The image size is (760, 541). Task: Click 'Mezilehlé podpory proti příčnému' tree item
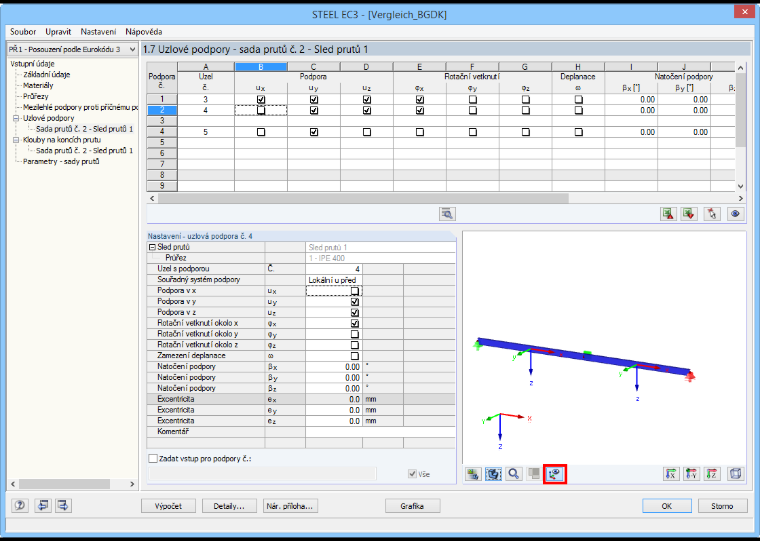coord(80,107)
